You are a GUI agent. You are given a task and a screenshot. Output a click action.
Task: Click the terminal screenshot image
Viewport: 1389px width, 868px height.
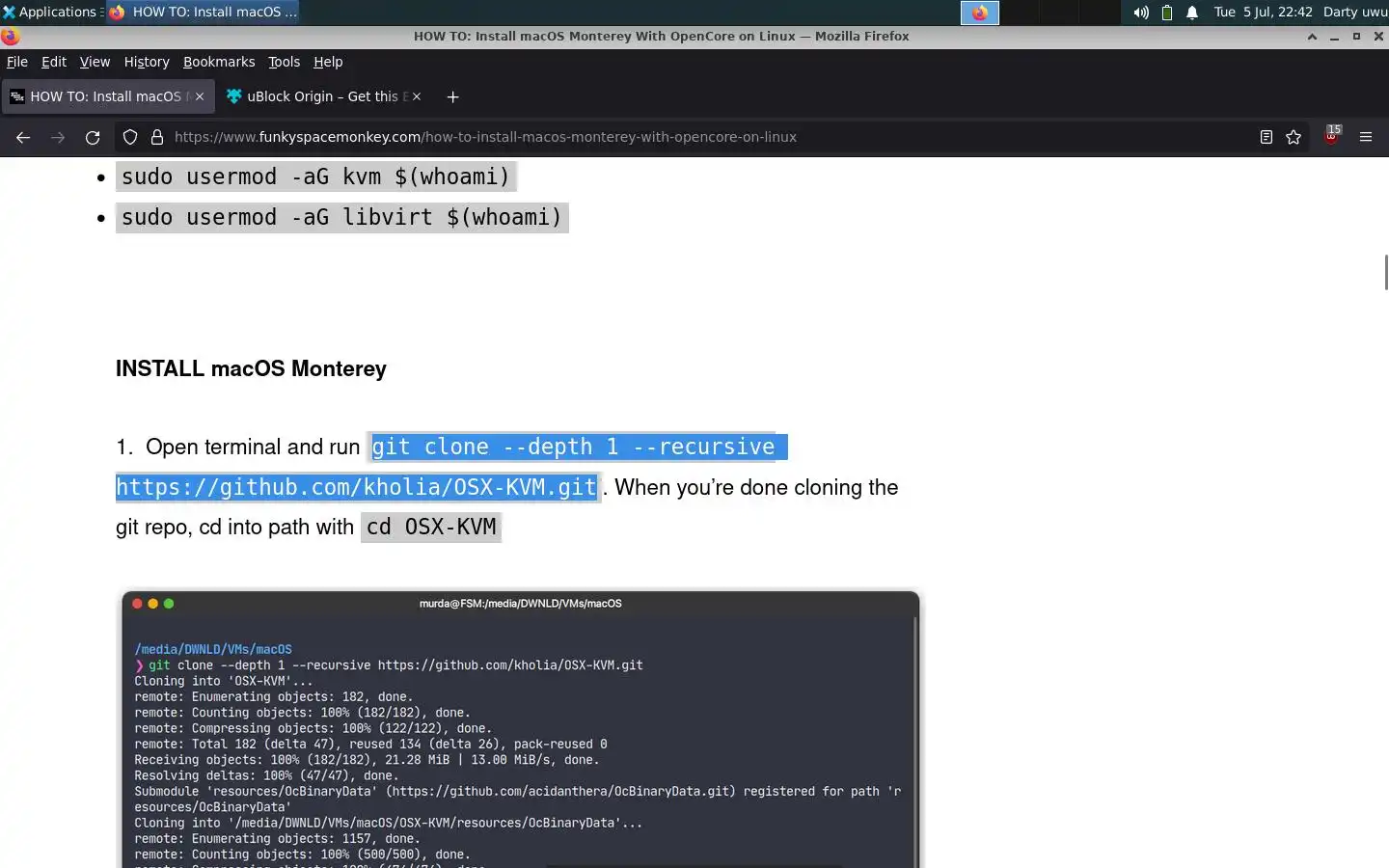pyautogui.click(x=521, y=729)
